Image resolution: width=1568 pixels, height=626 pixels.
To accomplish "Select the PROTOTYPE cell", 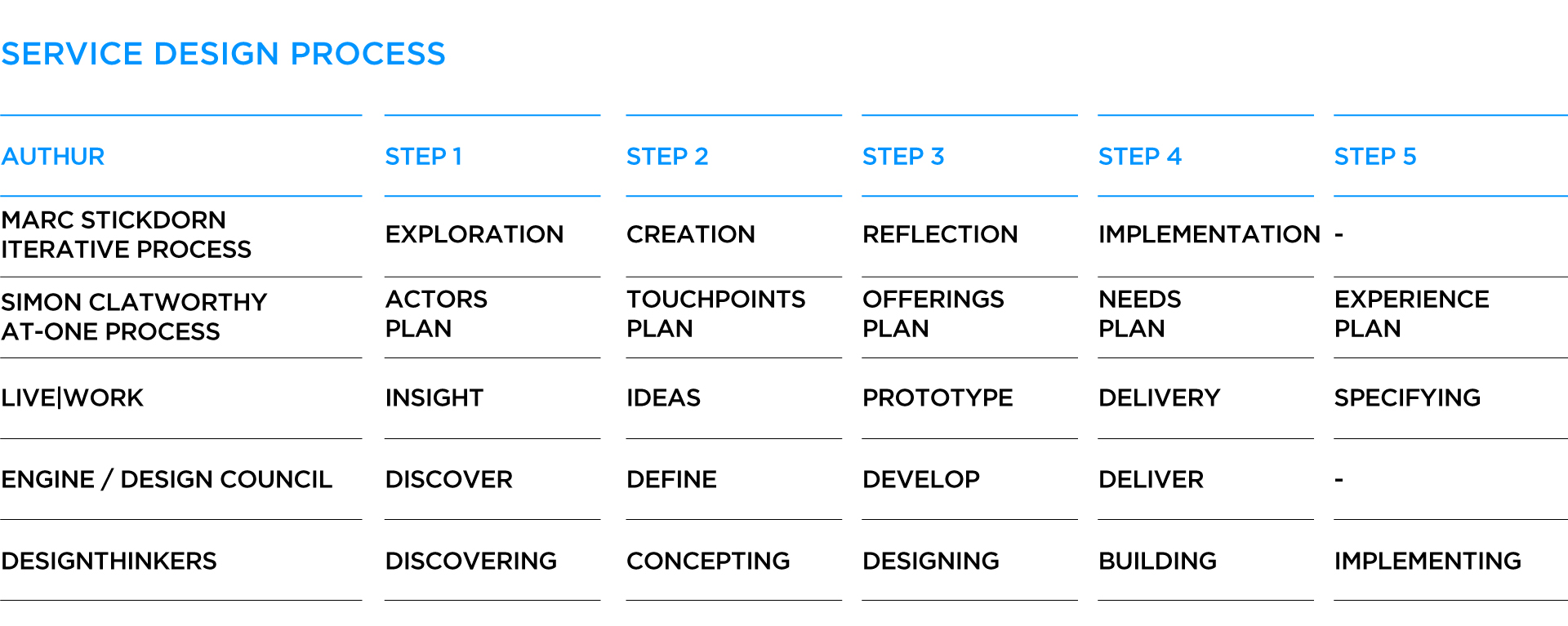I will click(937, 397).
